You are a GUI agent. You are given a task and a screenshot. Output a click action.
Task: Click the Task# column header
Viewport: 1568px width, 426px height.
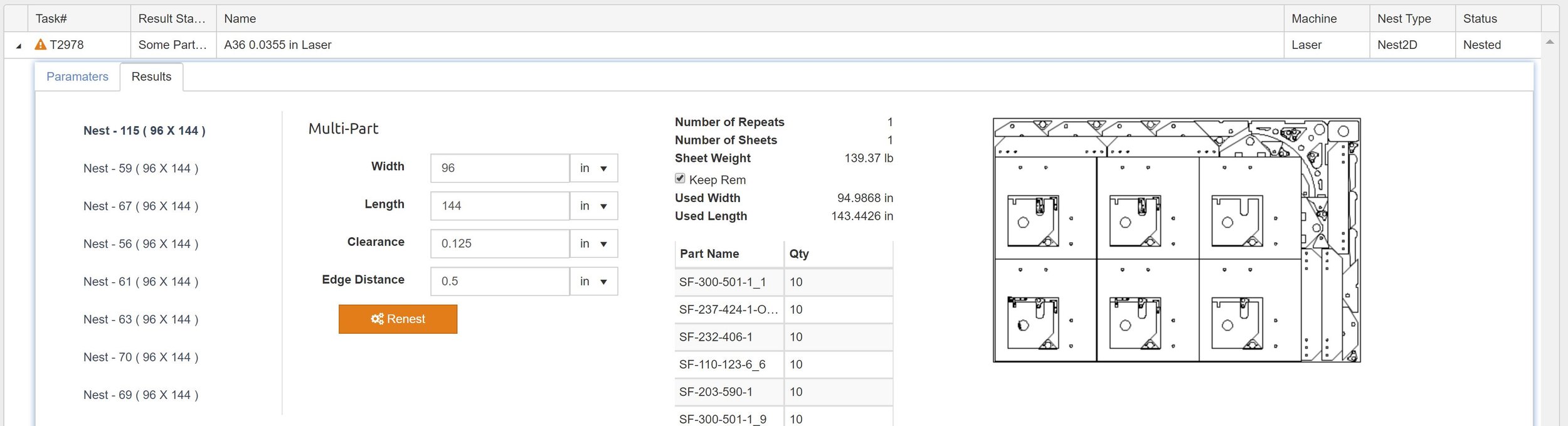click(79, 19)
